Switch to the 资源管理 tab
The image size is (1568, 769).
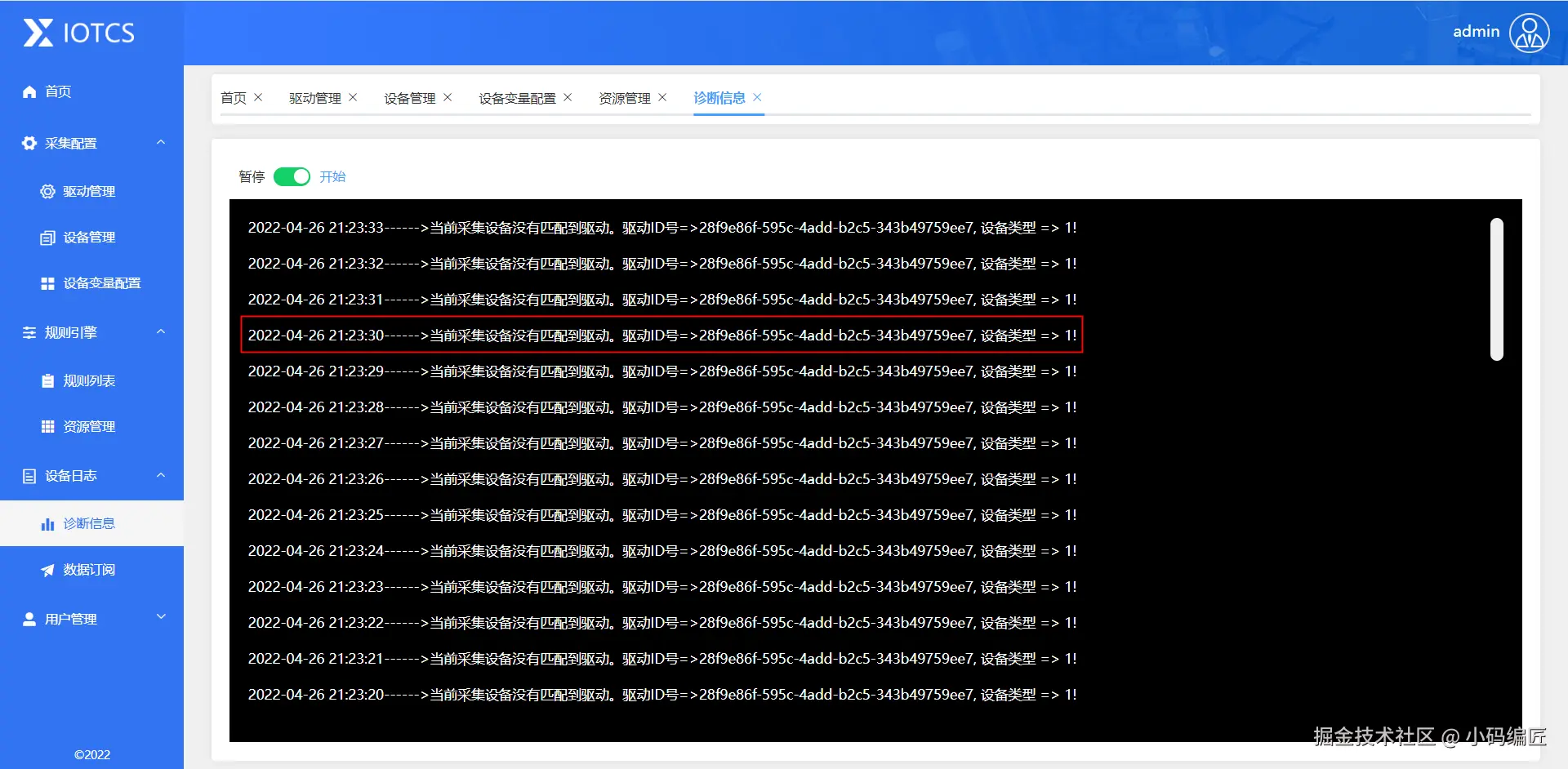pyautogui.click(x=625, y=98)
